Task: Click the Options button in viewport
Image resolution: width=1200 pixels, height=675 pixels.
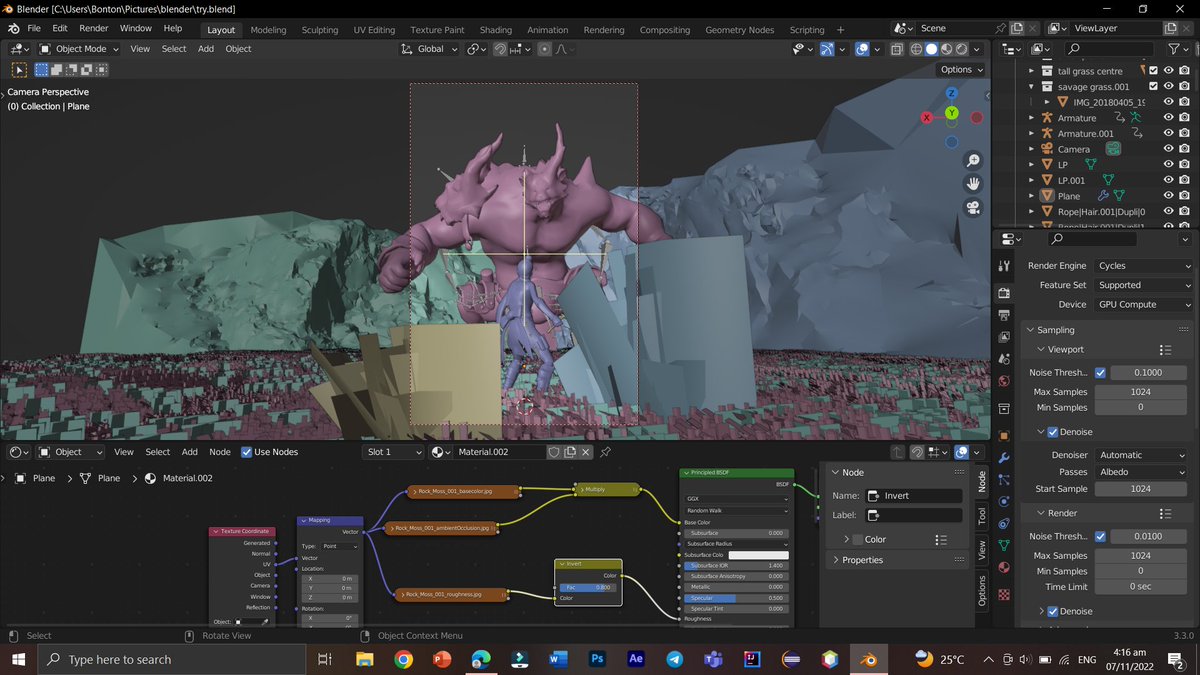Action: tap(961, 69)
